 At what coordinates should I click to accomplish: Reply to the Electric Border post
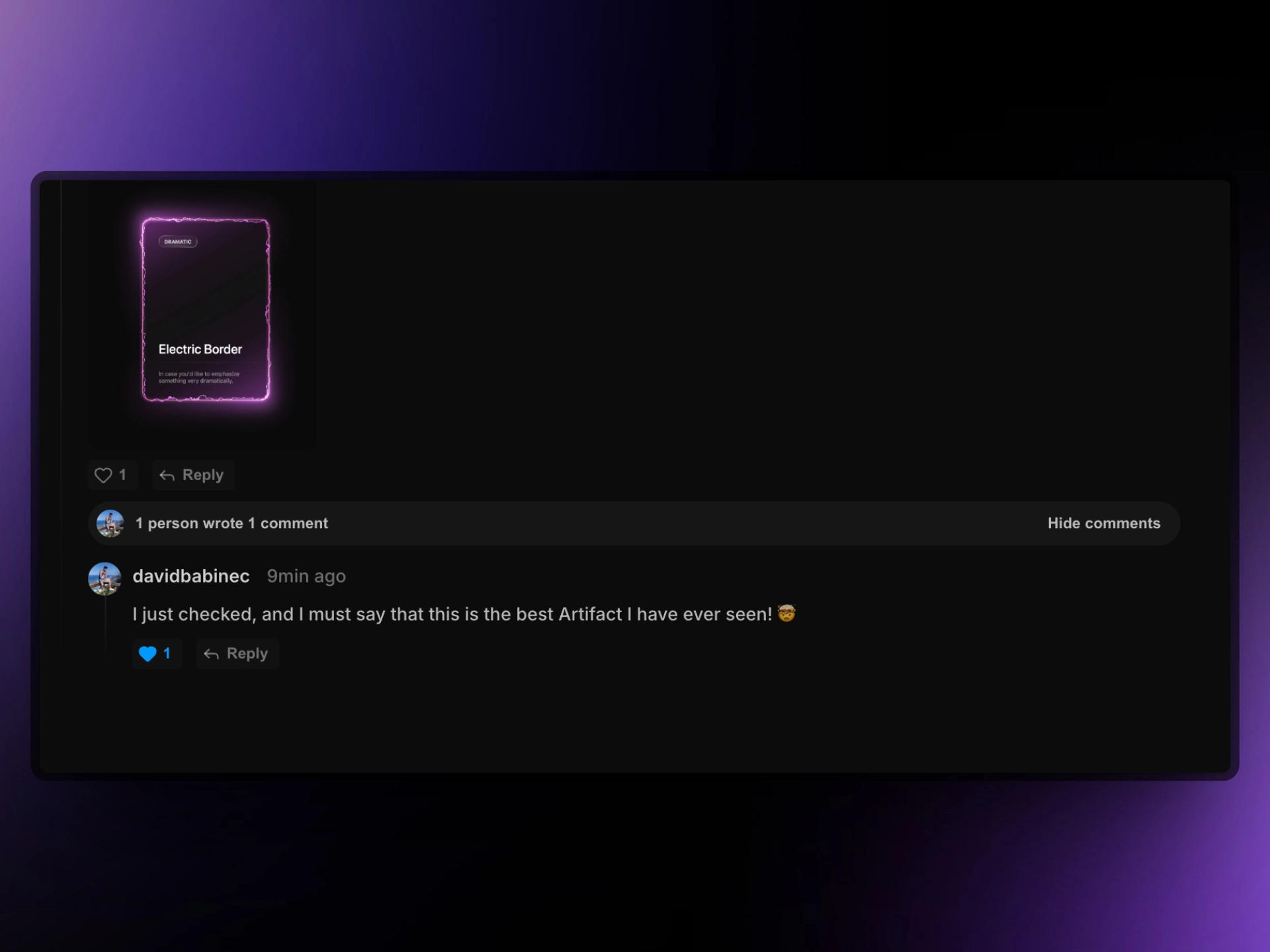tap(193, 475)
